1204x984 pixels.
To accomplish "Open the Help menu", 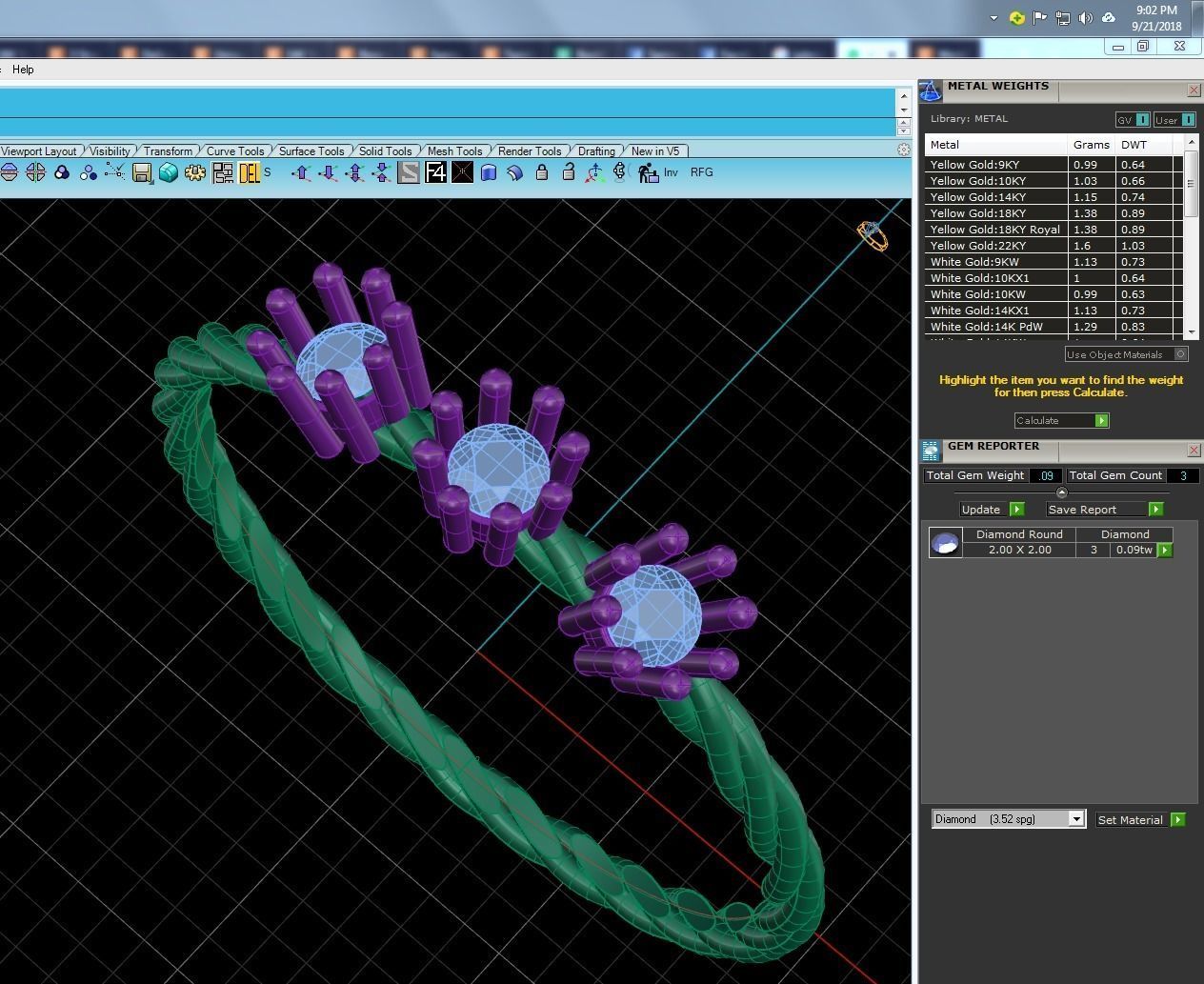I will tap(23, 70).
